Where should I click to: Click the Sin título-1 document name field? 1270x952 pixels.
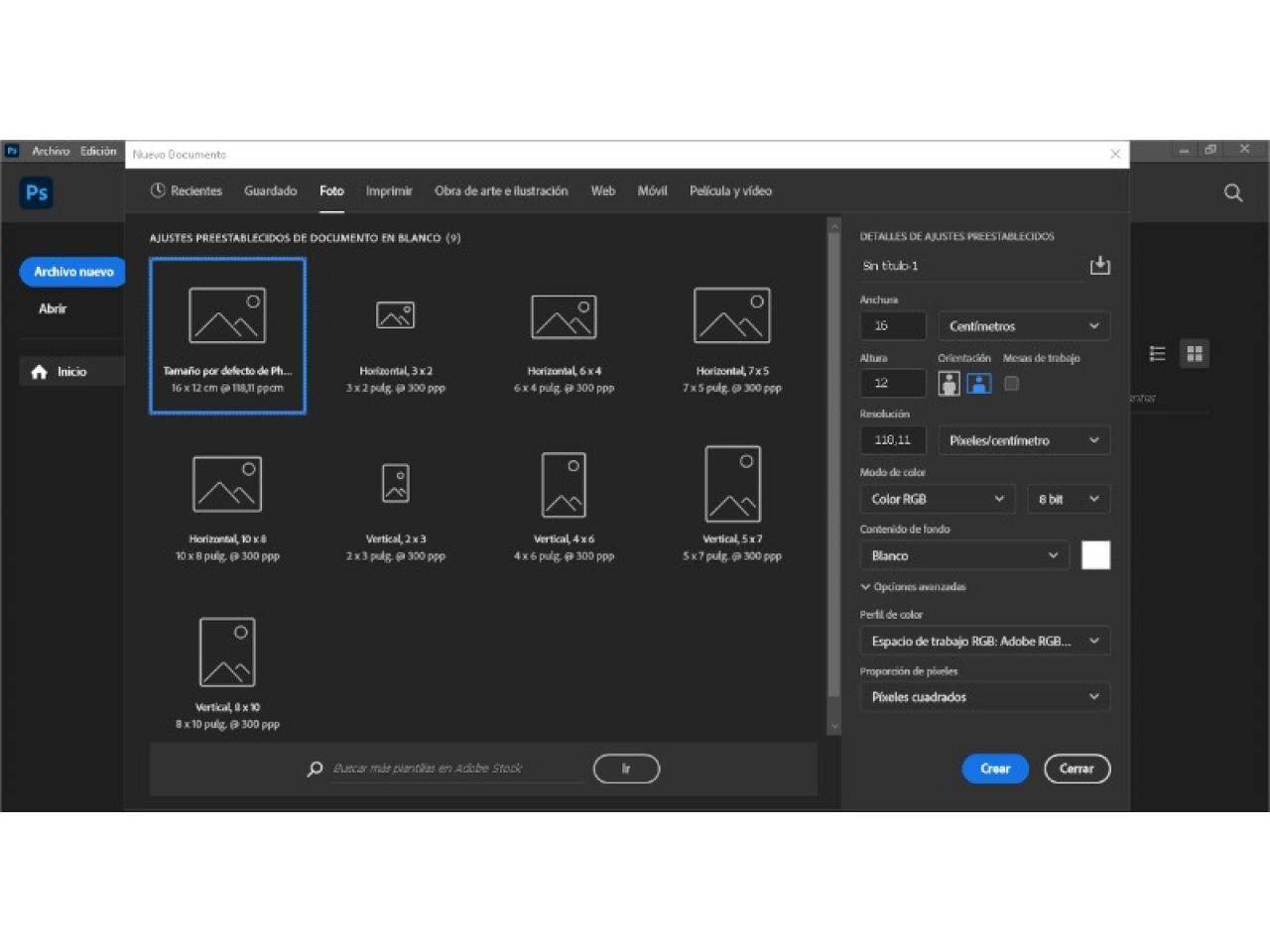972,266
